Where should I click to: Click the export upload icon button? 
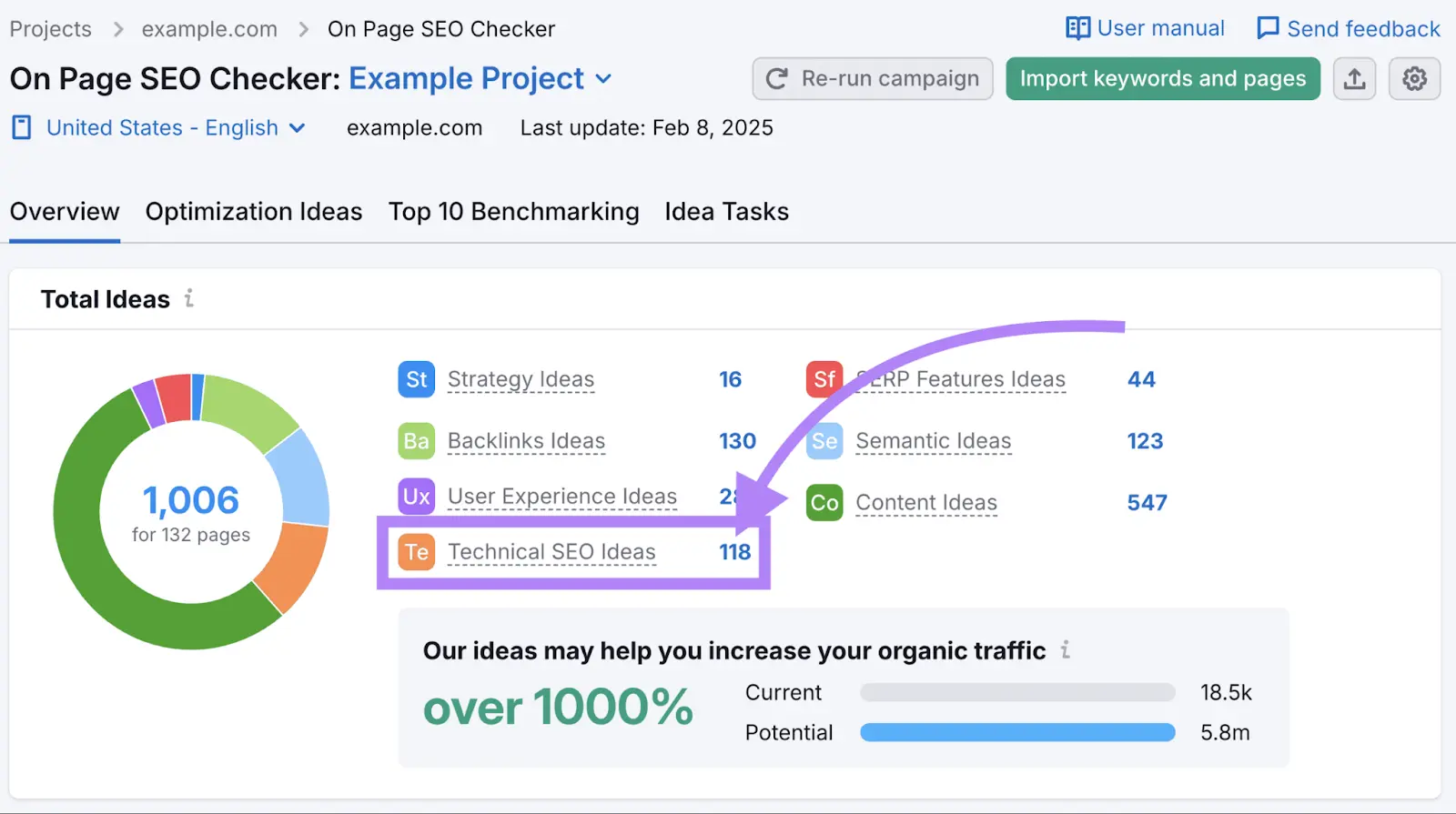pos(1354,79)
